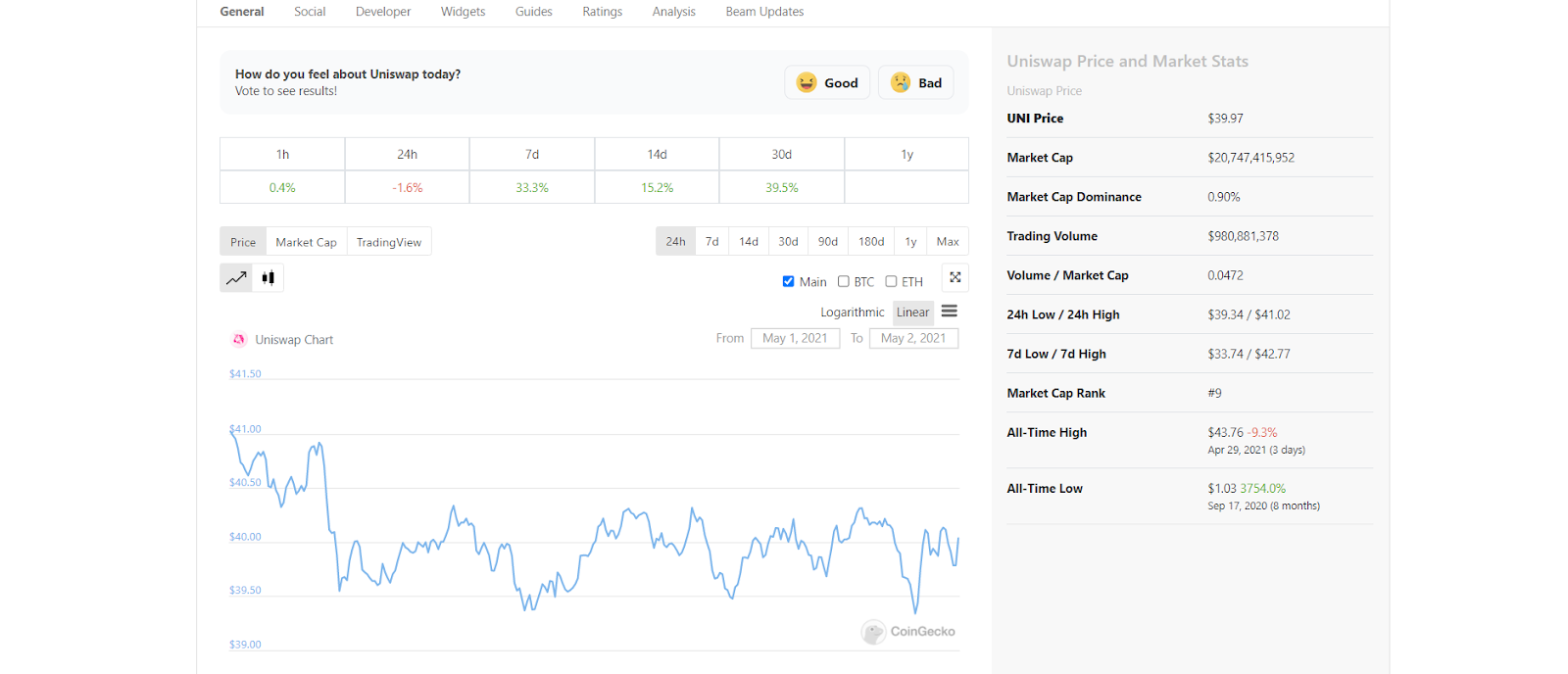The image size is (1568, 674).
Task: Switch chart scale to Logarithmic
Action: pos(852,313)
